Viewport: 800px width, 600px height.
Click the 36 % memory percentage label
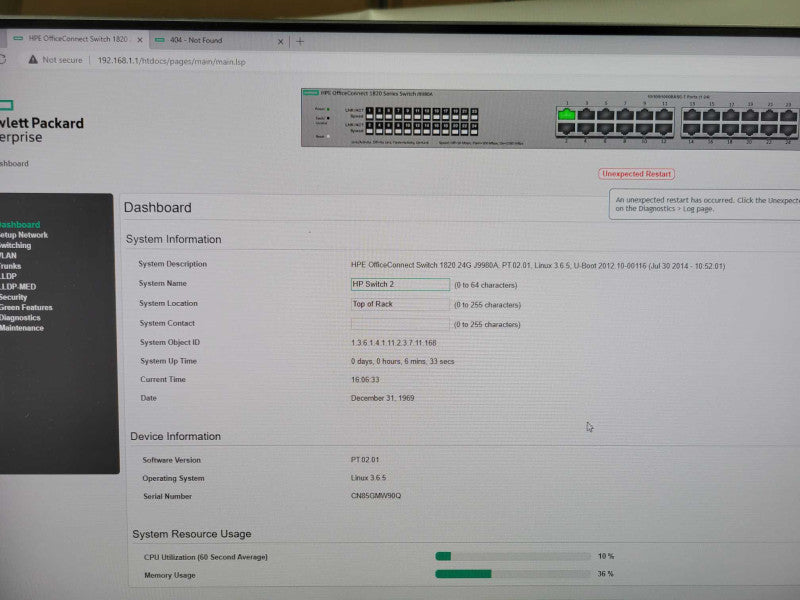click(605, 574)
